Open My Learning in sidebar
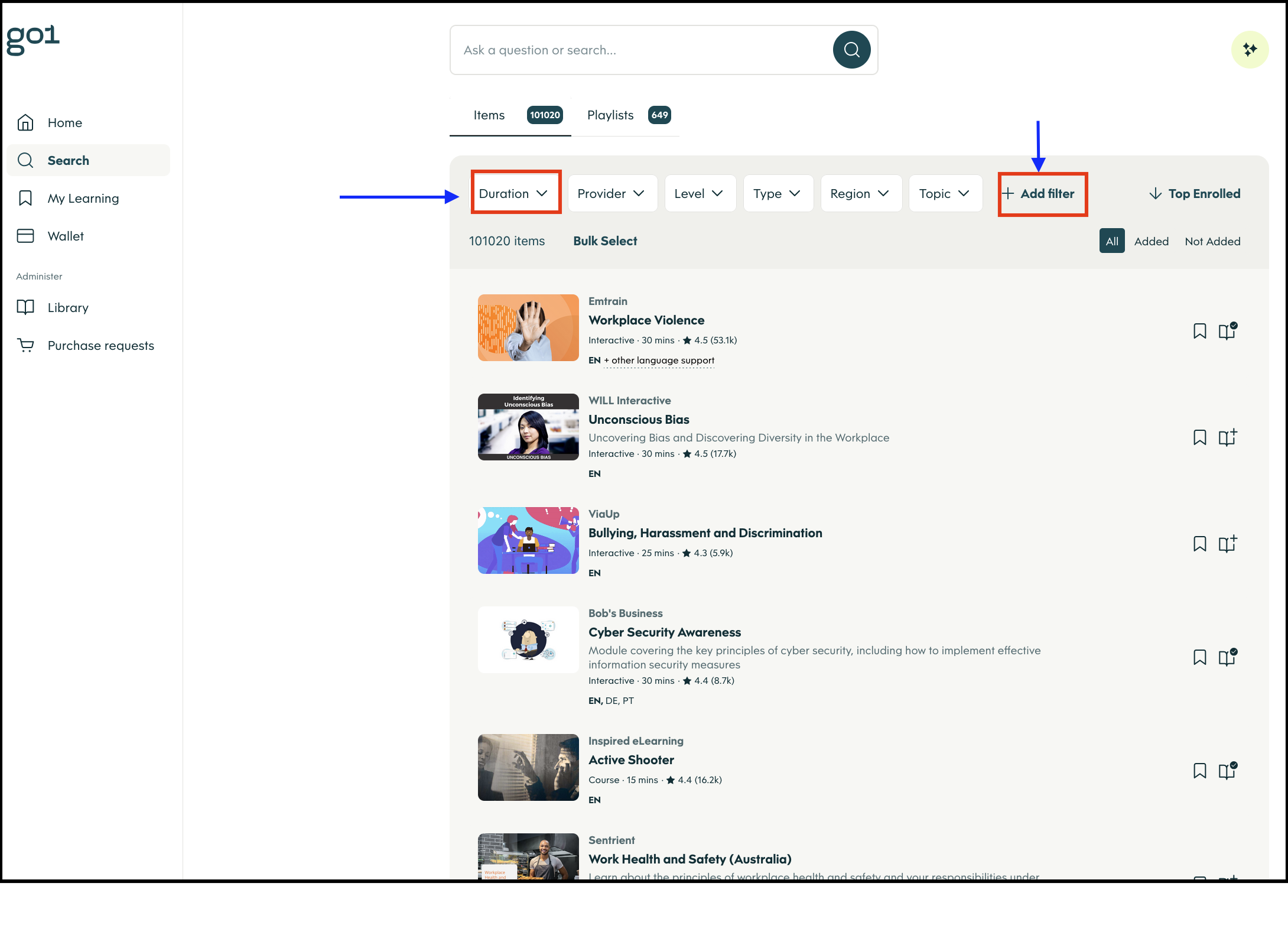Viewport: 1288px width, 948px height. click(x=83, y=199)
